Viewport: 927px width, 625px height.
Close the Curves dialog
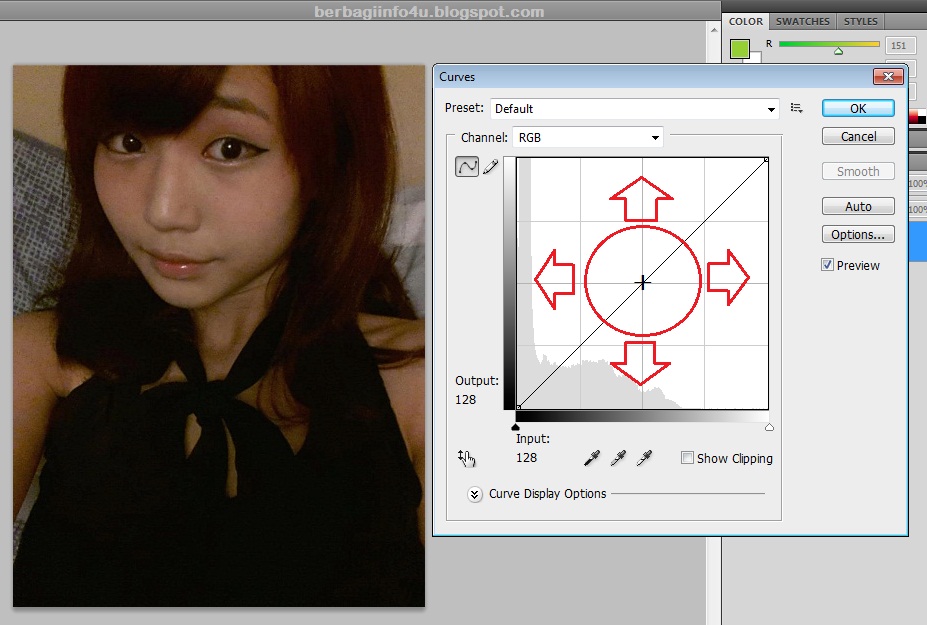click(x=888, y=76)
